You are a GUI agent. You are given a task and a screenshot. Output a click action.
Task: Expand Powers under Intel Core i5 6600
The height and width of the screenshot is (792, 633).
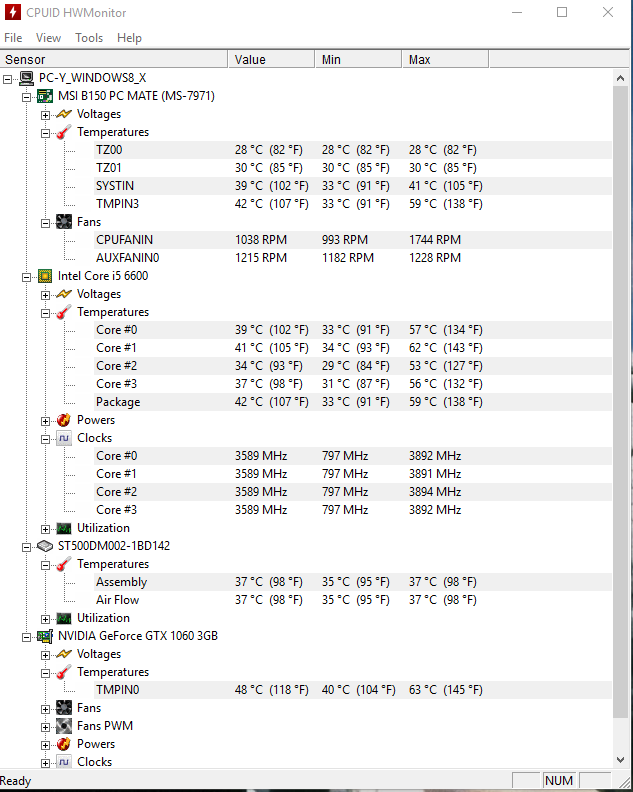click(x=45, y=421)
